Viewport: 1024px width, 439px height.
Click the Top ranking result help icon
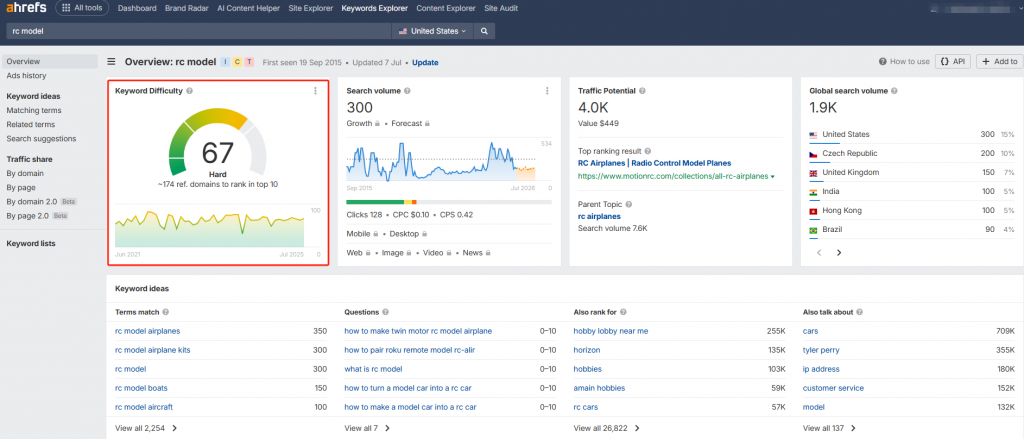tap(648, 151)
